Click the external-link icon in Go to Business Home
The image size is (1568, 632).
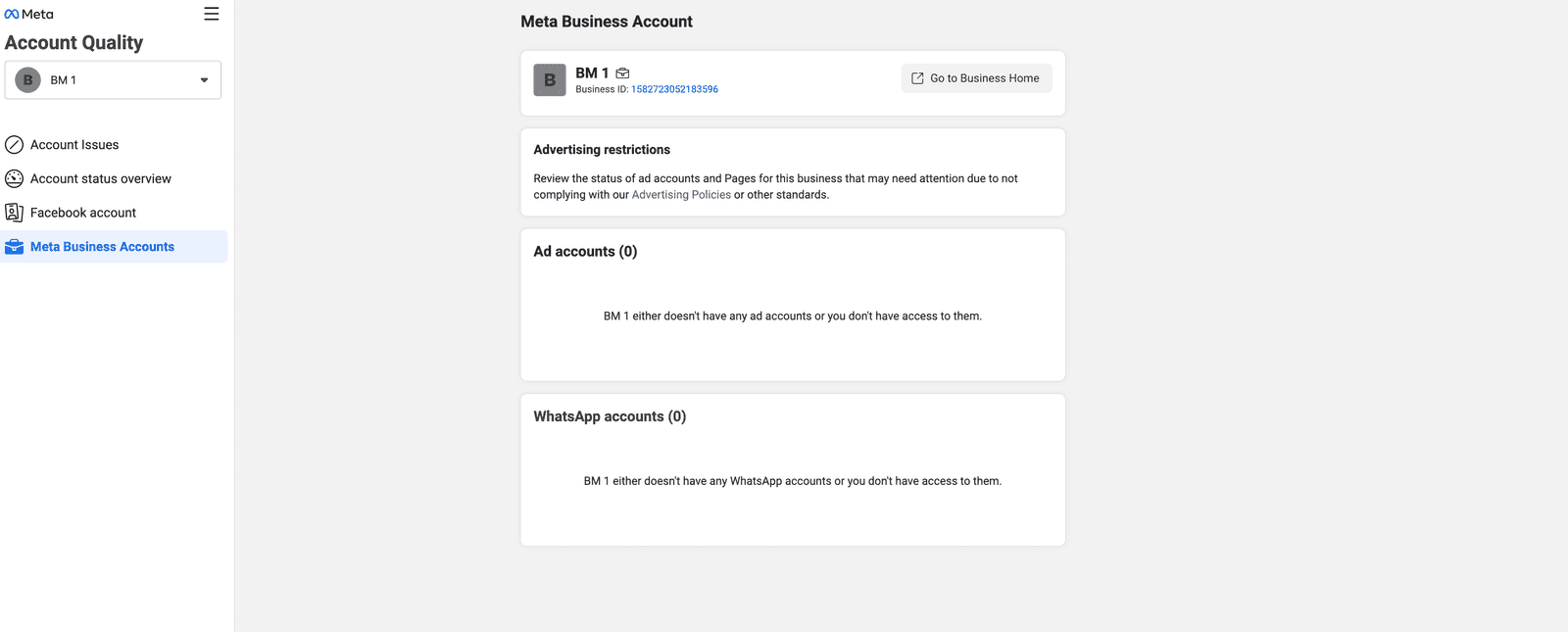pos(917,78)
